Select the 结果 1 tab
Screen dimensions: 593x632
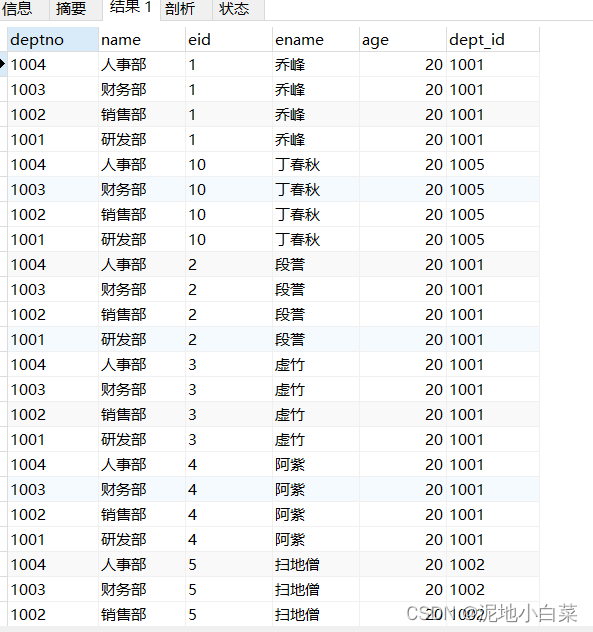tap(131, 8)
